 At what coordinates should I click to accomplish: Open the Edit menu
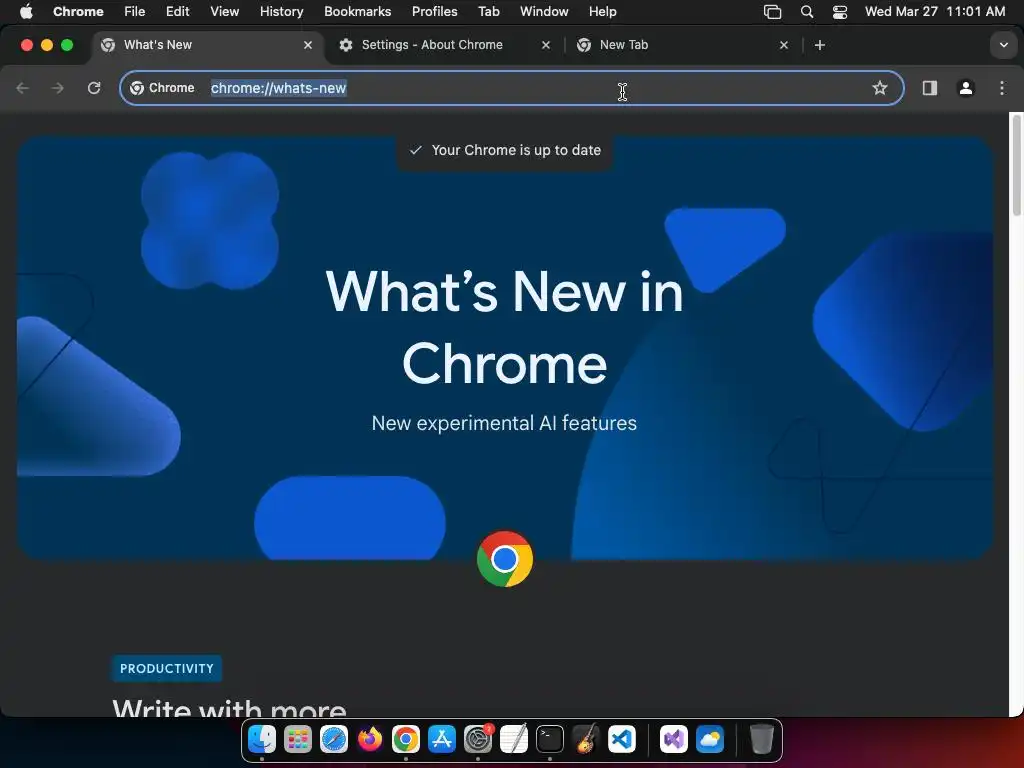177,12
